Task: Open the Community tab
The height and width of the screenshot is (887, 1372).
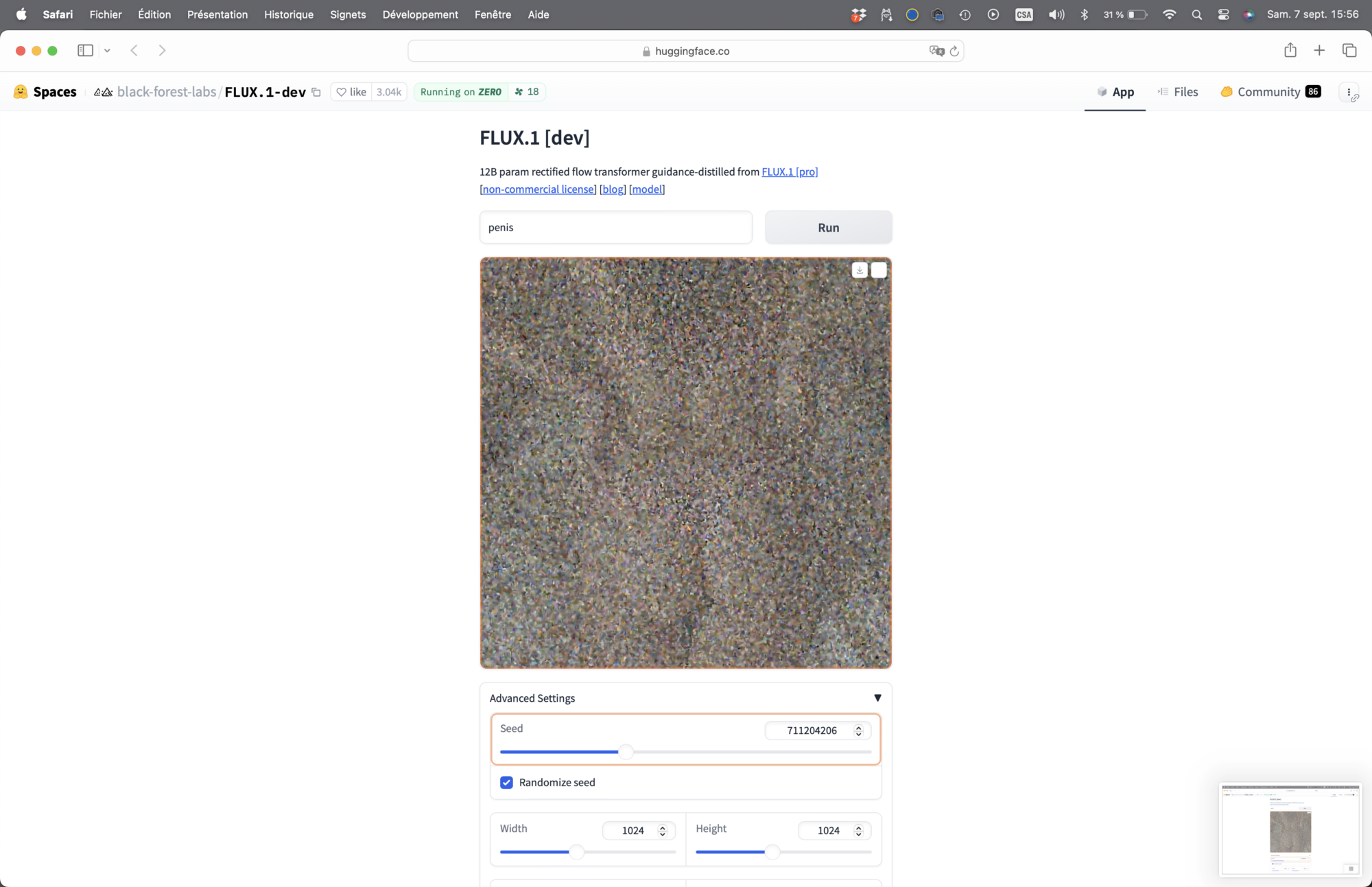Action: click(1269, 92)
